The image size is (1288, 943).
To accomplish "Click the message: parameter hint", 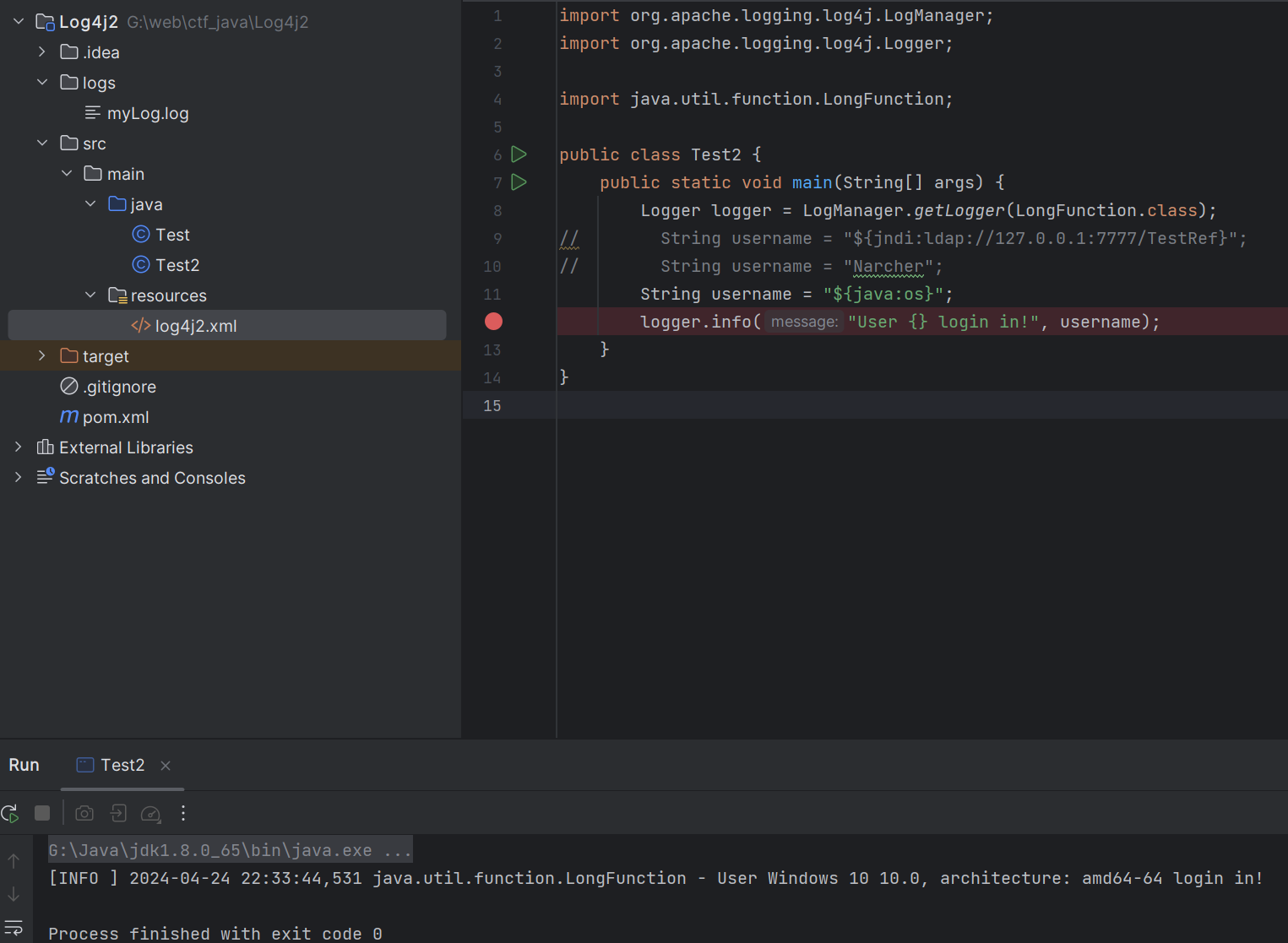I will point(804,322).
